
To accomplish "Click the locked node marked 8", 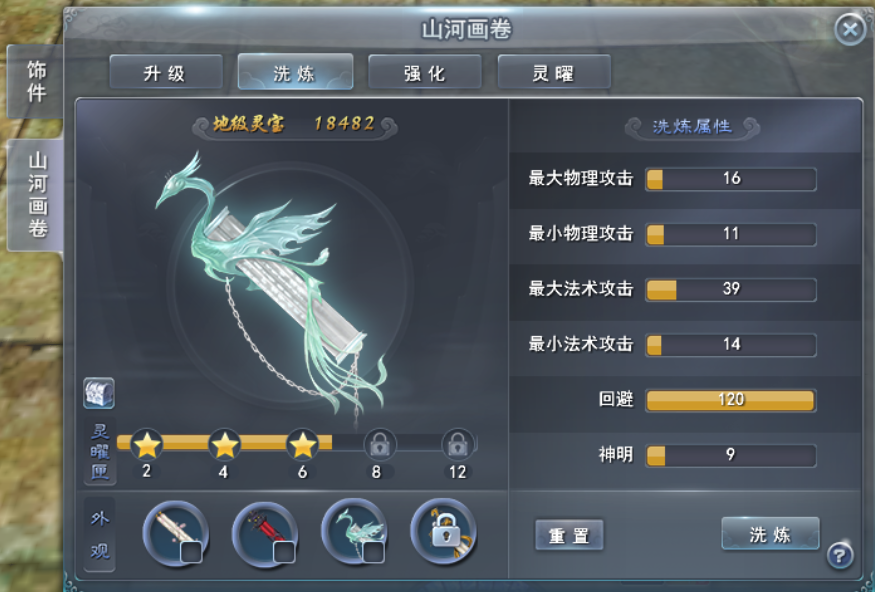I will click(380, 445).
